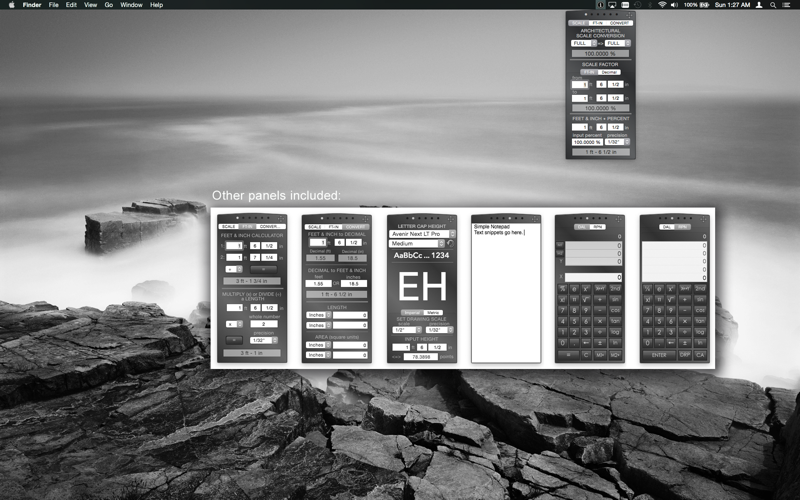Switch to FT-IN tab in top-right panel

pos(598,23)
